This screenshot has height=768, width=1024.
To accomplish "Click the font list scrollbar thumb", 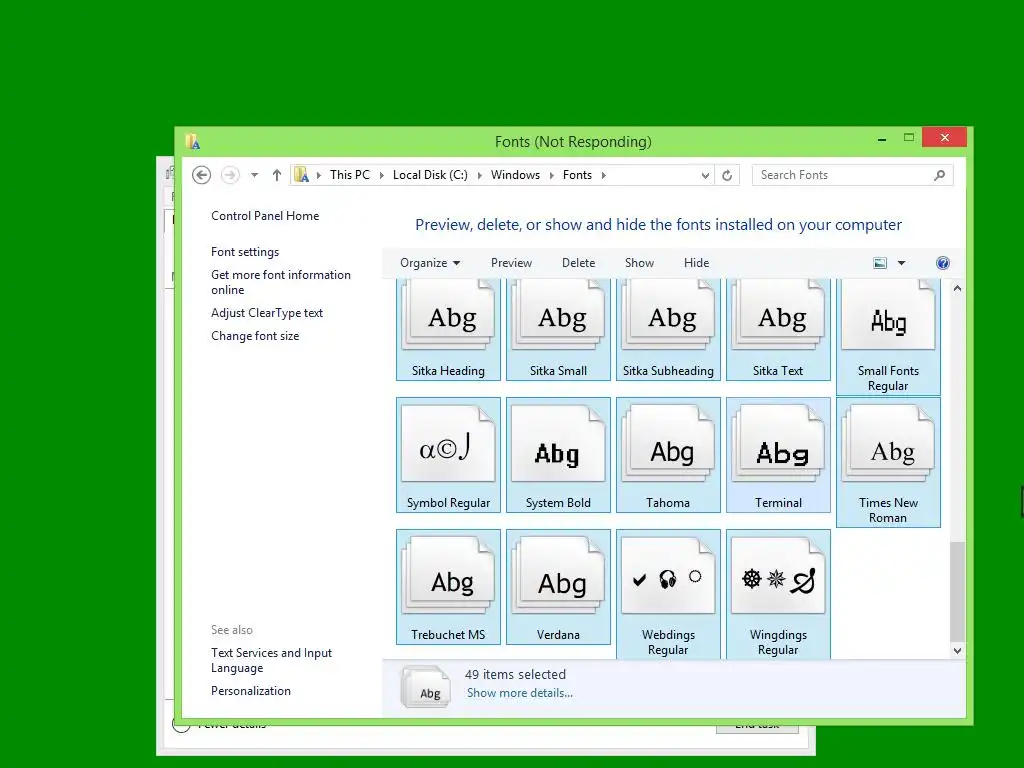I will point(957,592).
